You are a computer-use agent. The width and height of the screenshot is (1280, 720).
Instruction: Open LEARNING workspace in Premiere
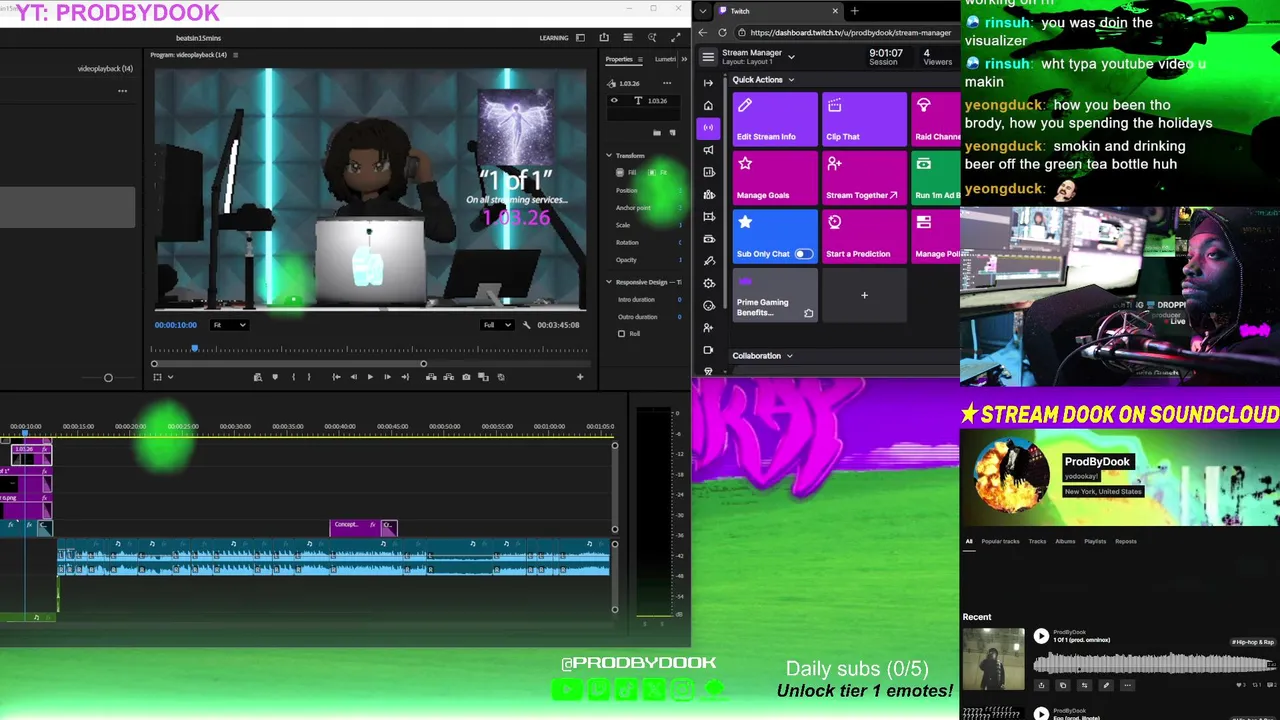(x=554, y=38)
